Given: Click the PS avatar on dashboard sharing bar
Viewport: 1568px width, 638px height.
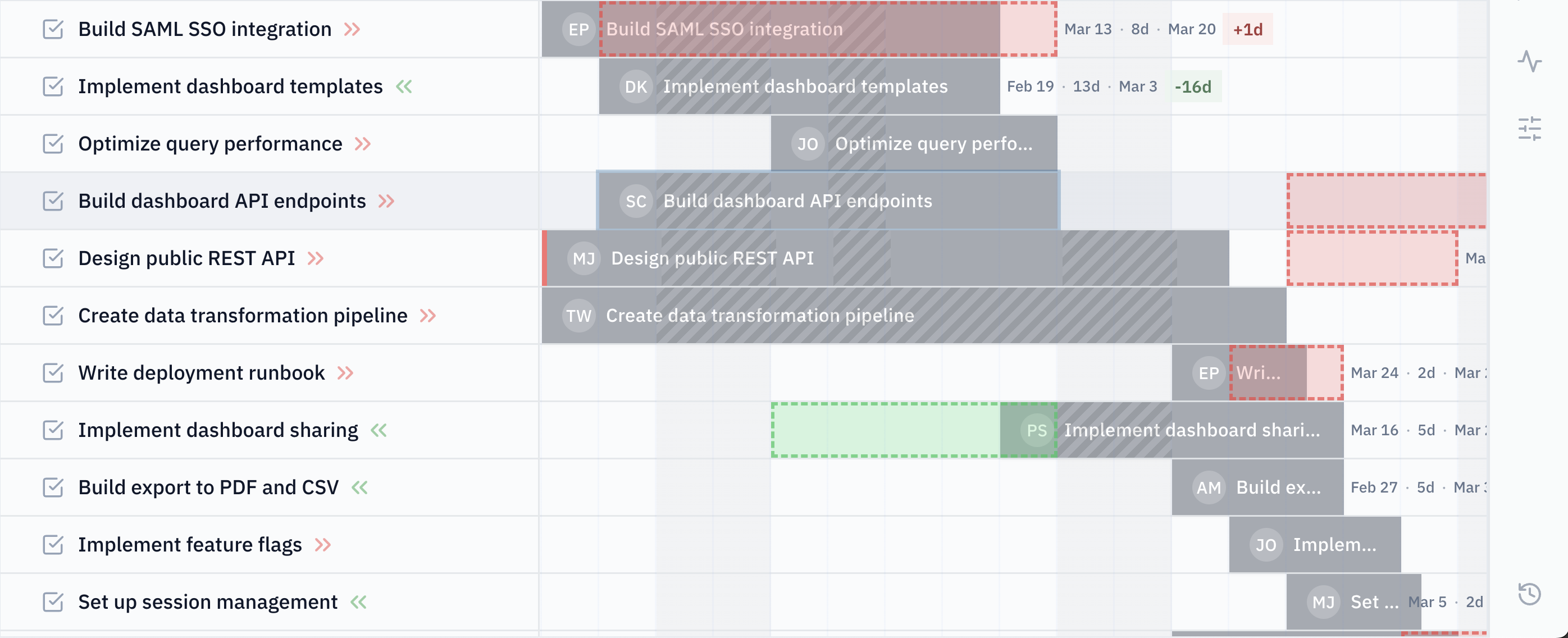Looking at the screenshot, I should [x=1037, y=430].
